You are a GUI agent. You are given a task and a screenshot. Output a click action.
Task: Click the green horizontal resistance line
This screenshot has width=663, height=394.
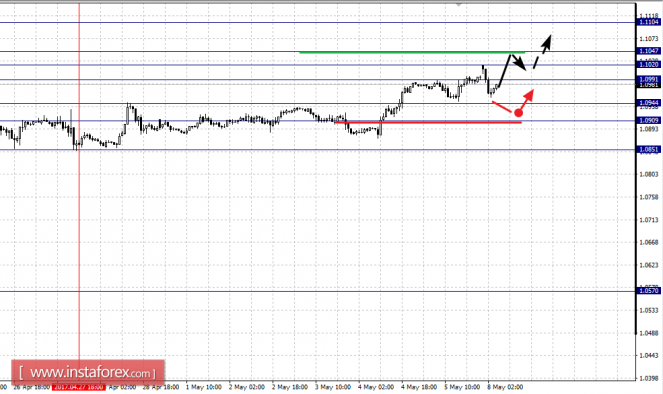click(x=412, y=52)
